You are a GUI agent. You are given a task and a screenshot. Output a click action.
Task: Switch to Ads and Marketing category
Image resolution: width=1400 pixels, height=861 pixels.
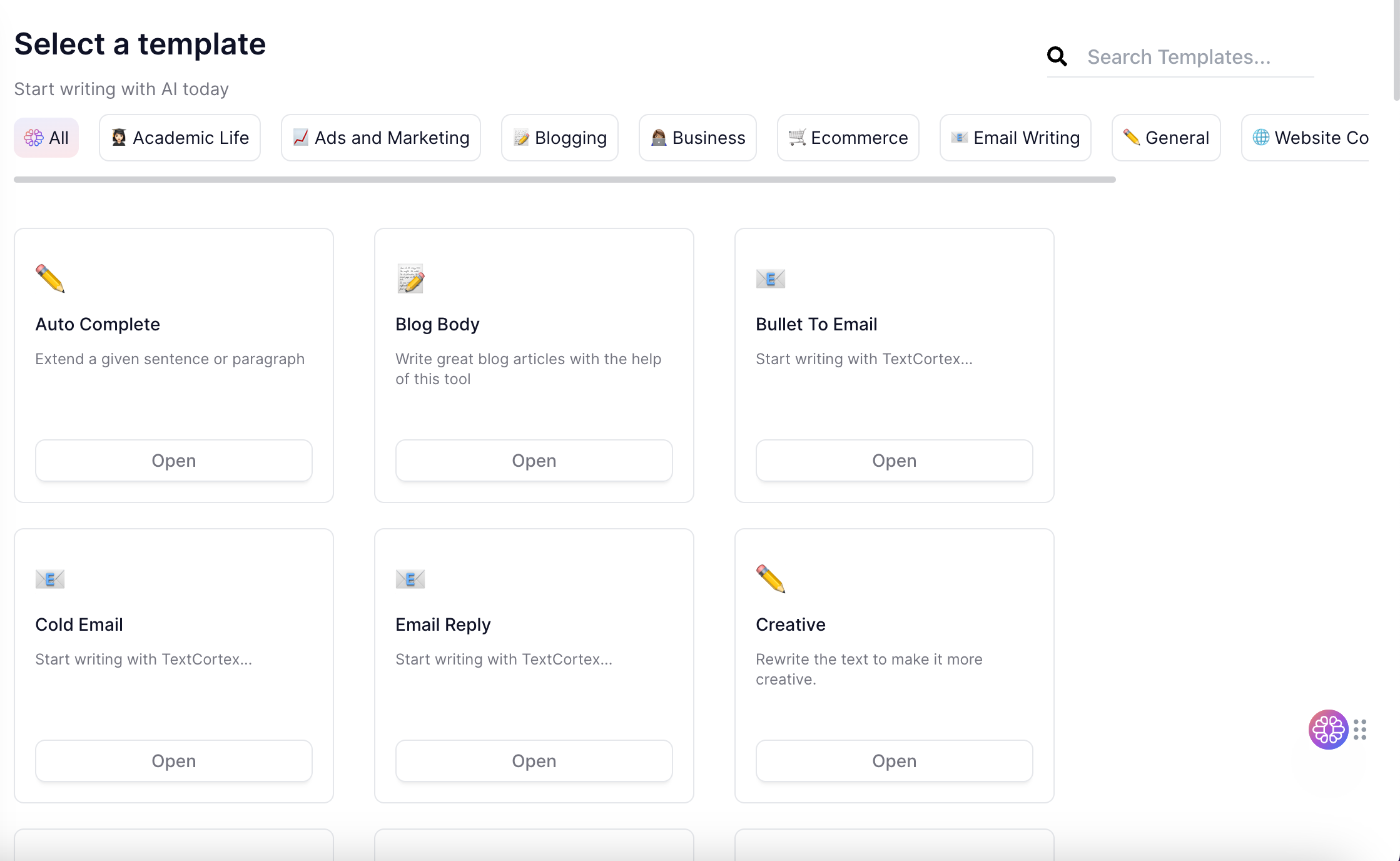pos(381,138)
